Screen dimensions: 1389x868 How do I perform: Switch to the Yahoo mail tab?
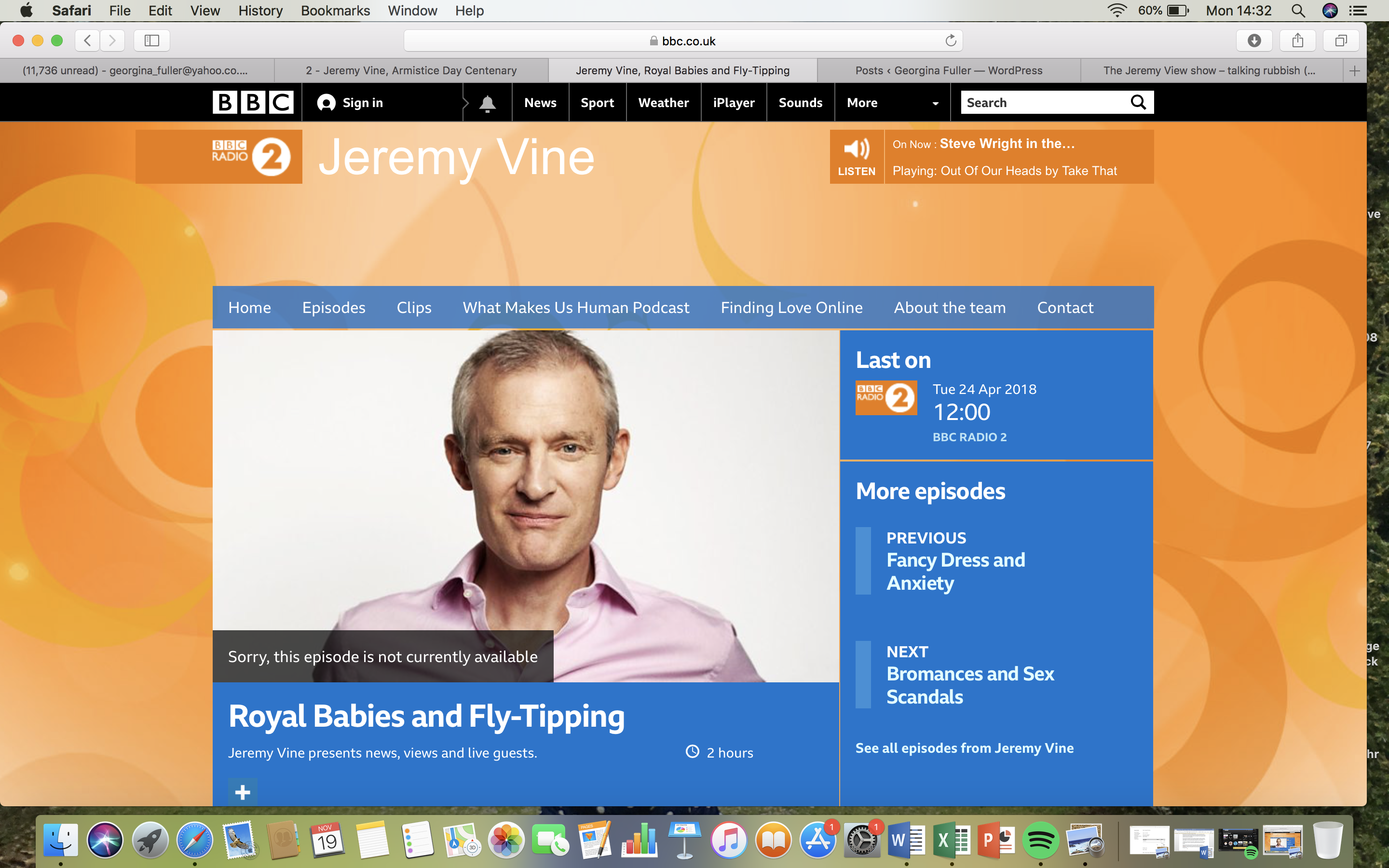[x=136, y=70]
